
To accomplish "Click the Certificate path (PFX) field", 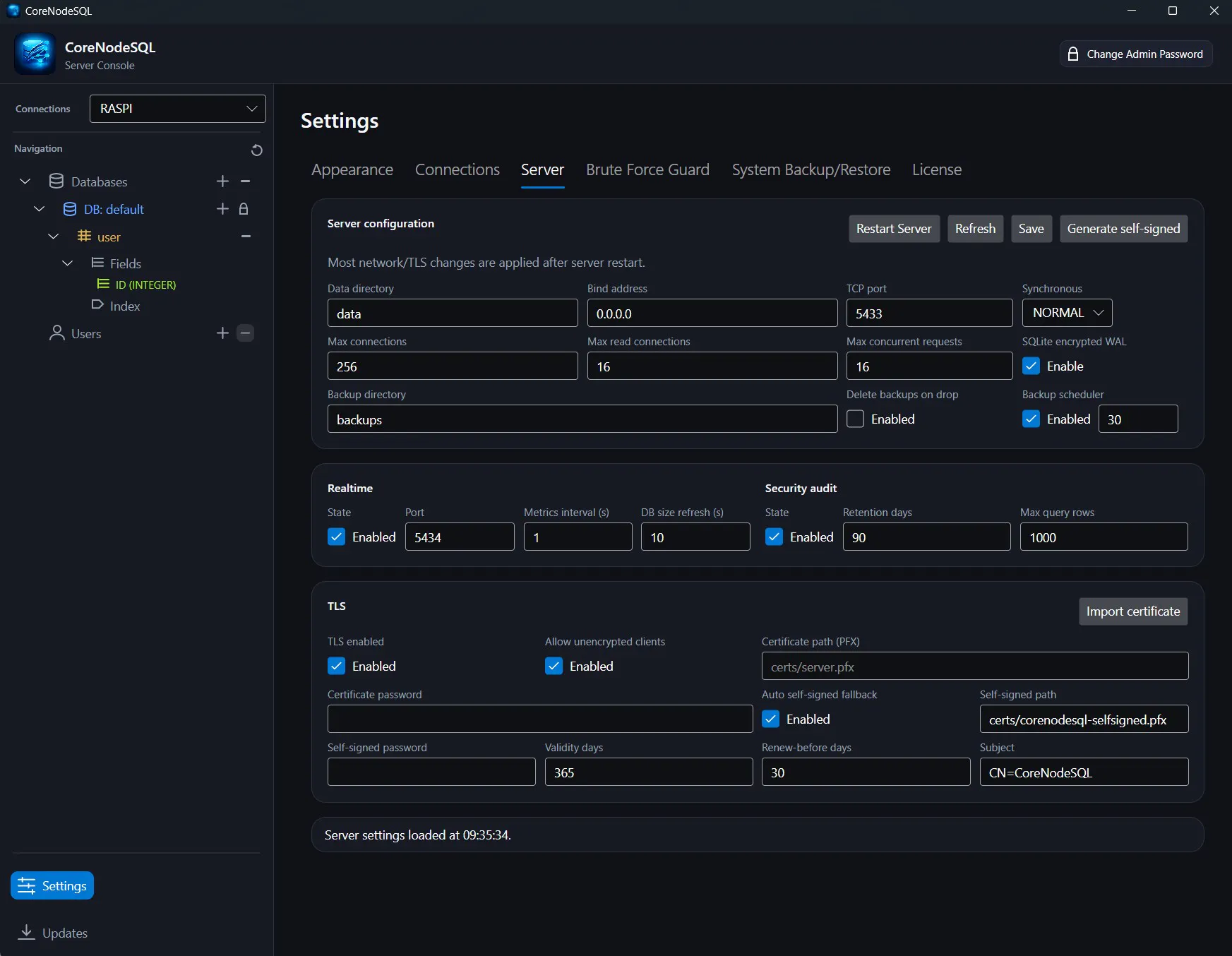I will click(x=975, y=666).
